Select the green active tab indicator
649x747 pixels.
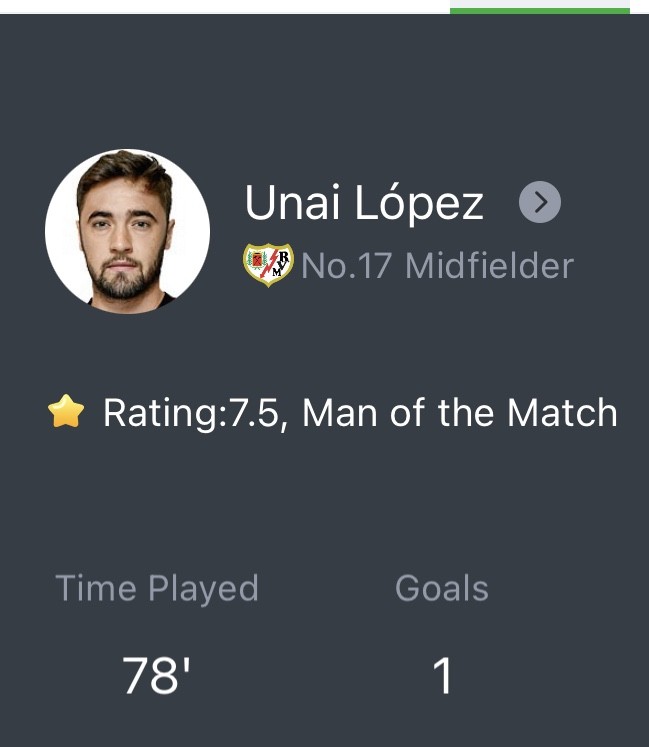pyautogui.click(x=540, y=10)
